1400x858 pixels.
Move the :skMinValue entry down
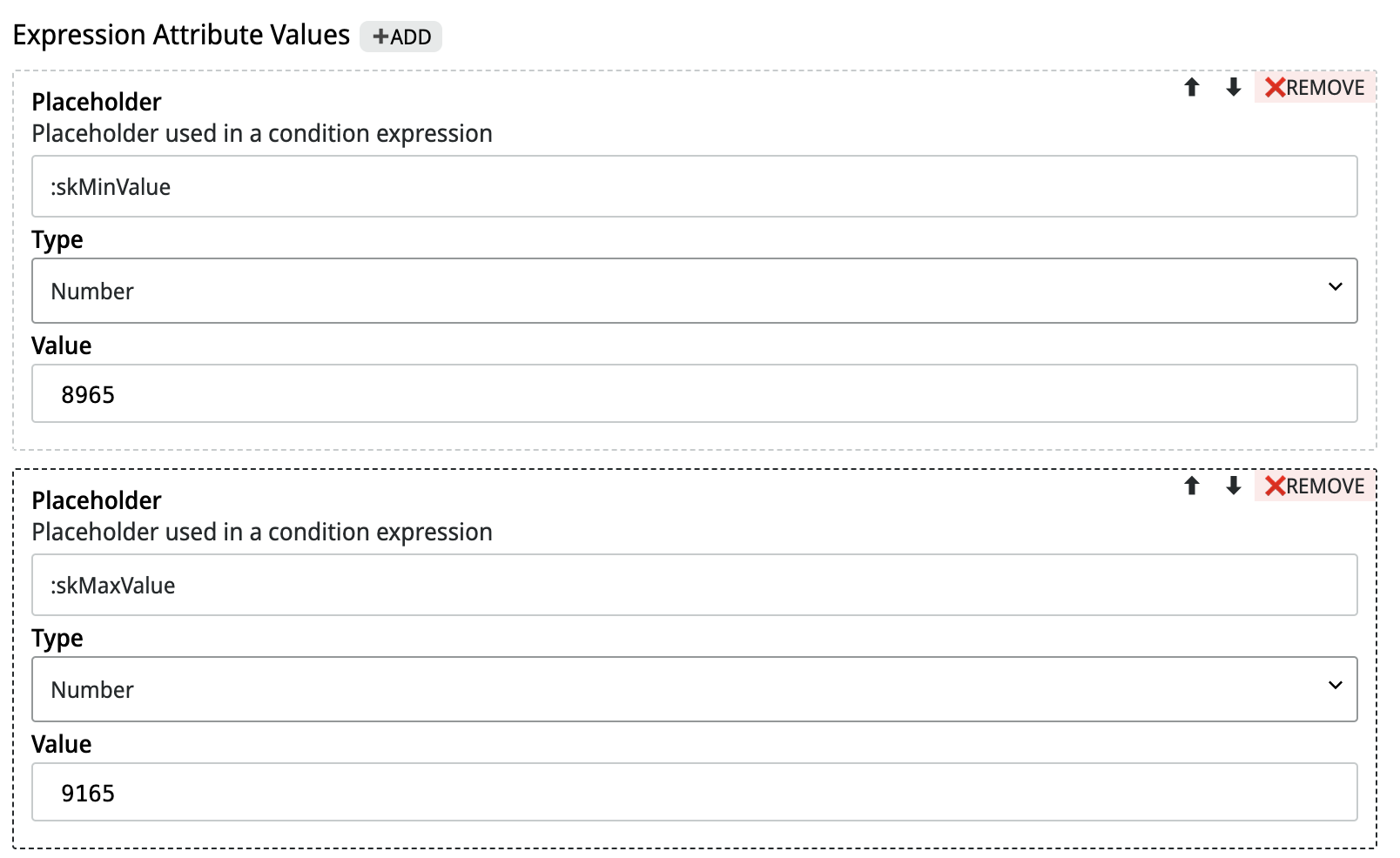click(1233, 87)
